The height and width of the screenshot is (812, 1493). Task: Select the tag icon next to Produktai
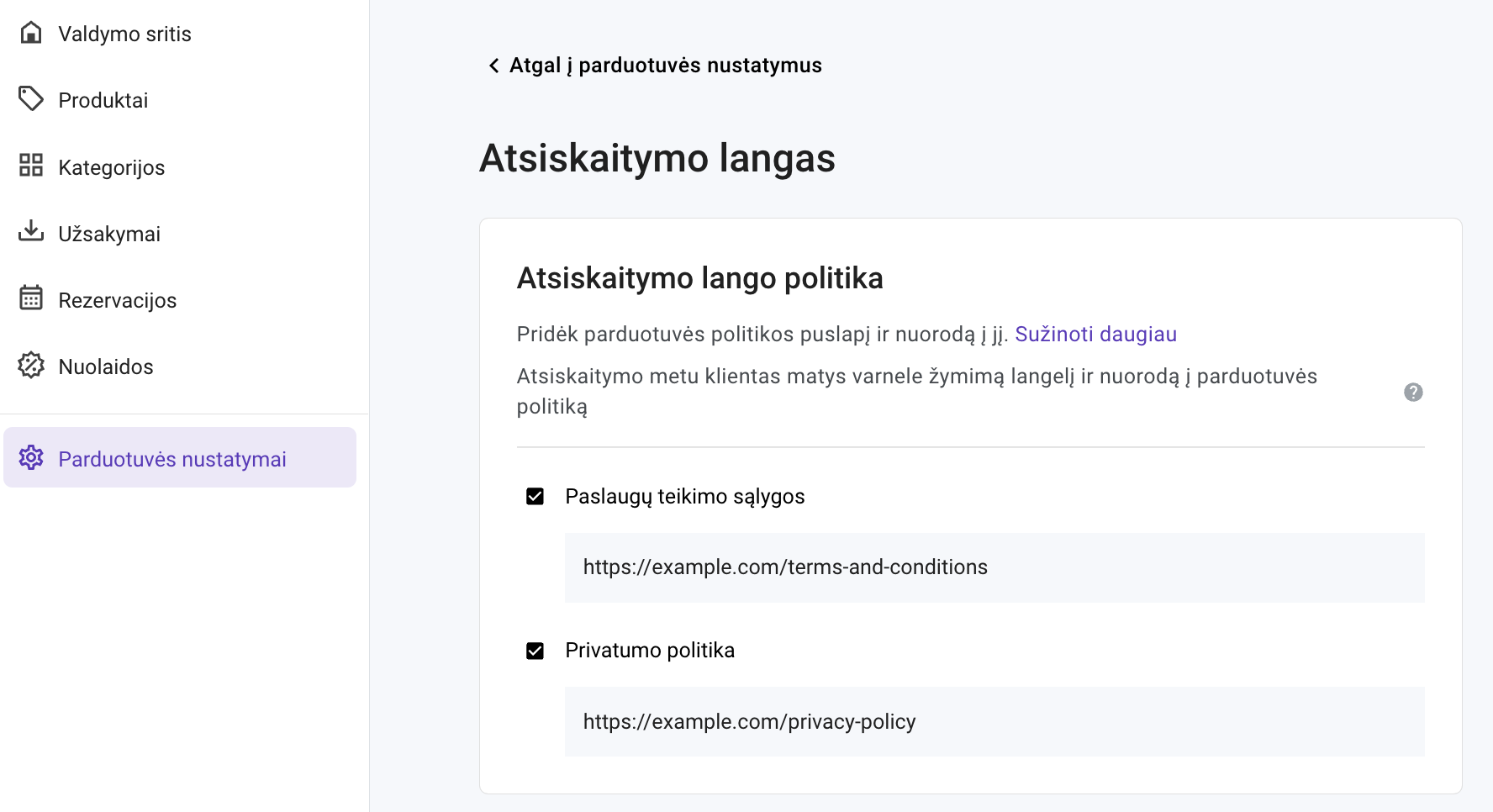pyautogui.click(x=30, y=99)
